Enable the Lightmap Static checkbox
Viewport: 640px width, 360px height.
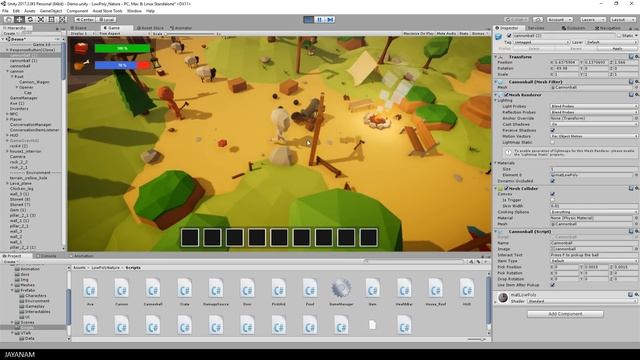coord(553,142)
